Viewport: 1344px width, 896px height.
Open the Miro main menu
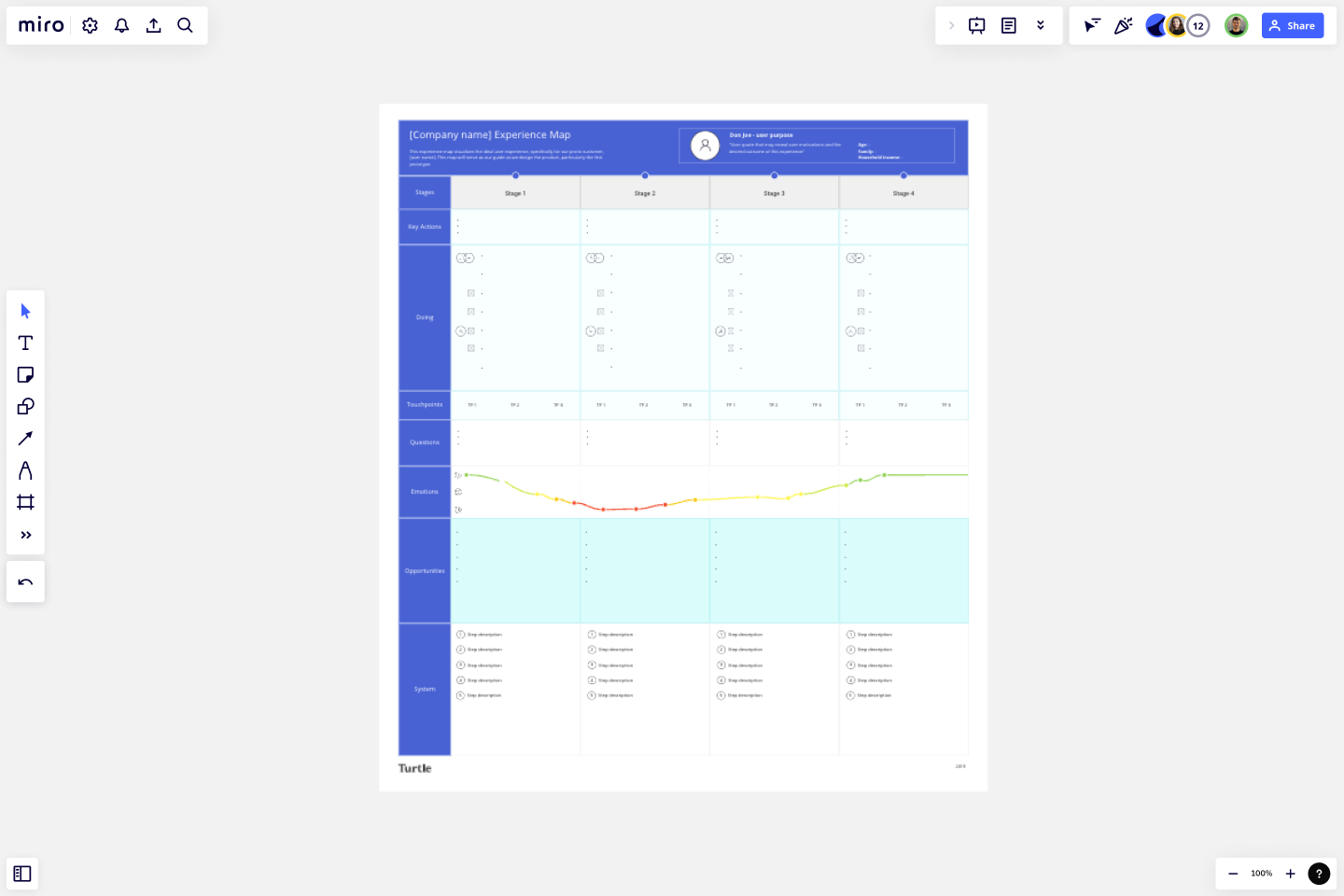[40, 25]
